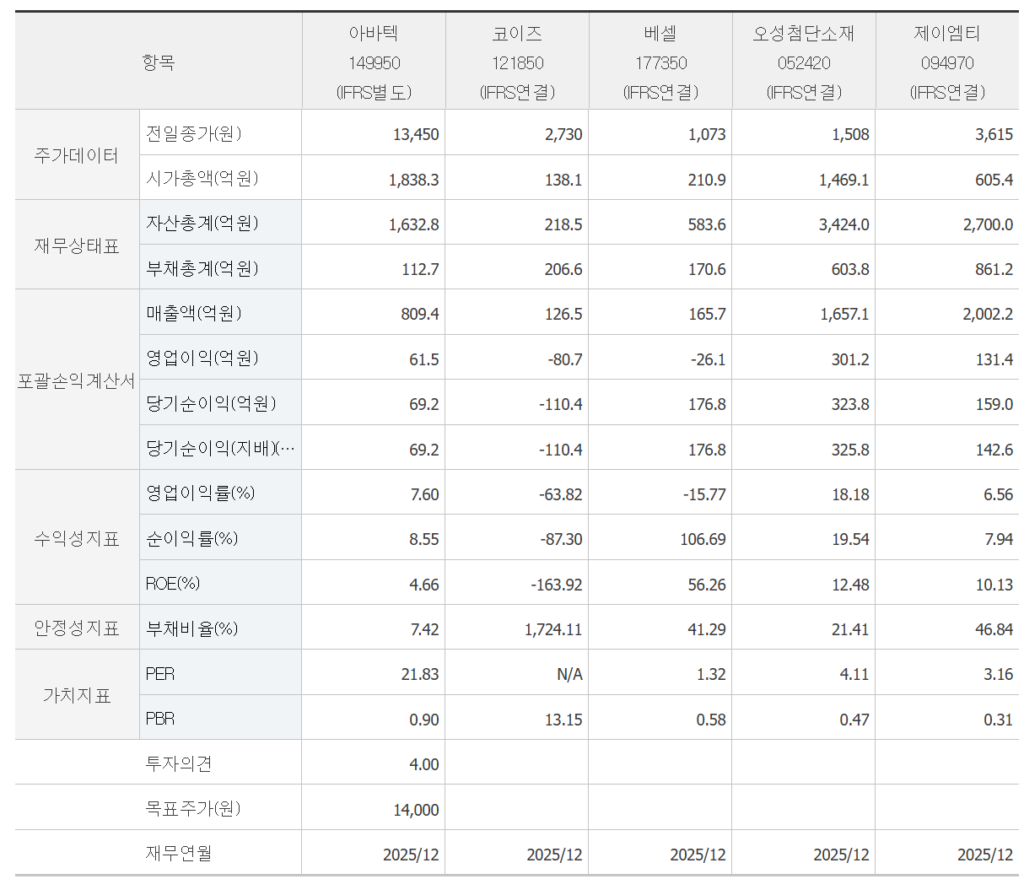The width and height of the screenshot is (1024, 879).
Task: Click the 전일종가(원) row label
Action: pos(194,133)
